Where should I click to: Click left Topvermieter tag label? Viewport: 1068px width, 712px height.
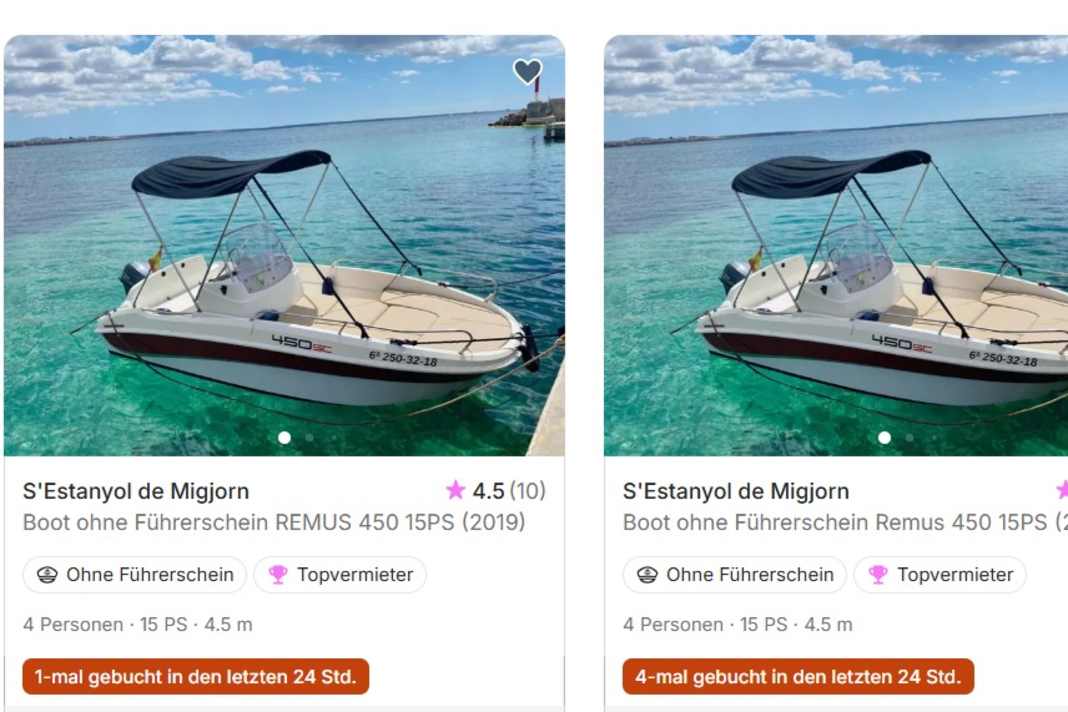point(355,575)
